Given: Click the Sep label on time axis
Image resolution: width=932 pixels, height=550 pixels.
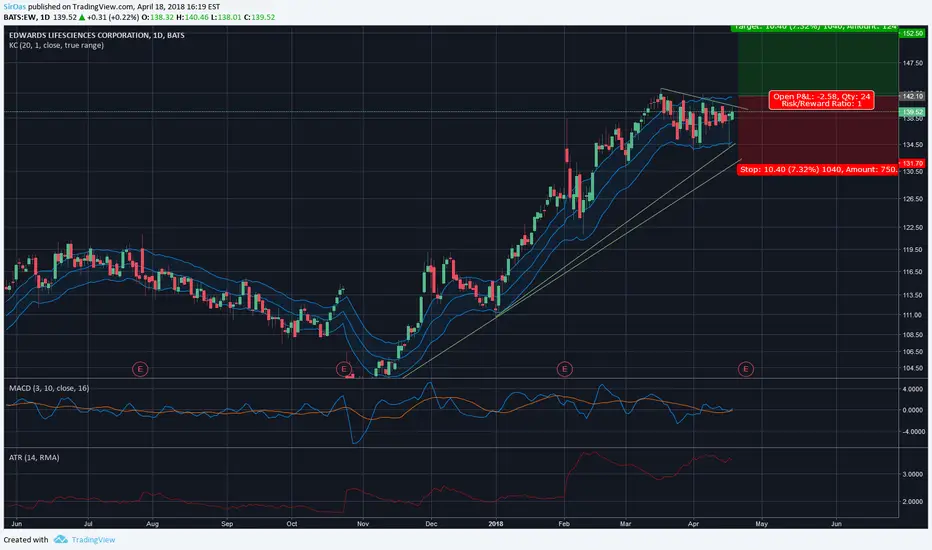Looking at the screenshot, I should coord(226,524).
